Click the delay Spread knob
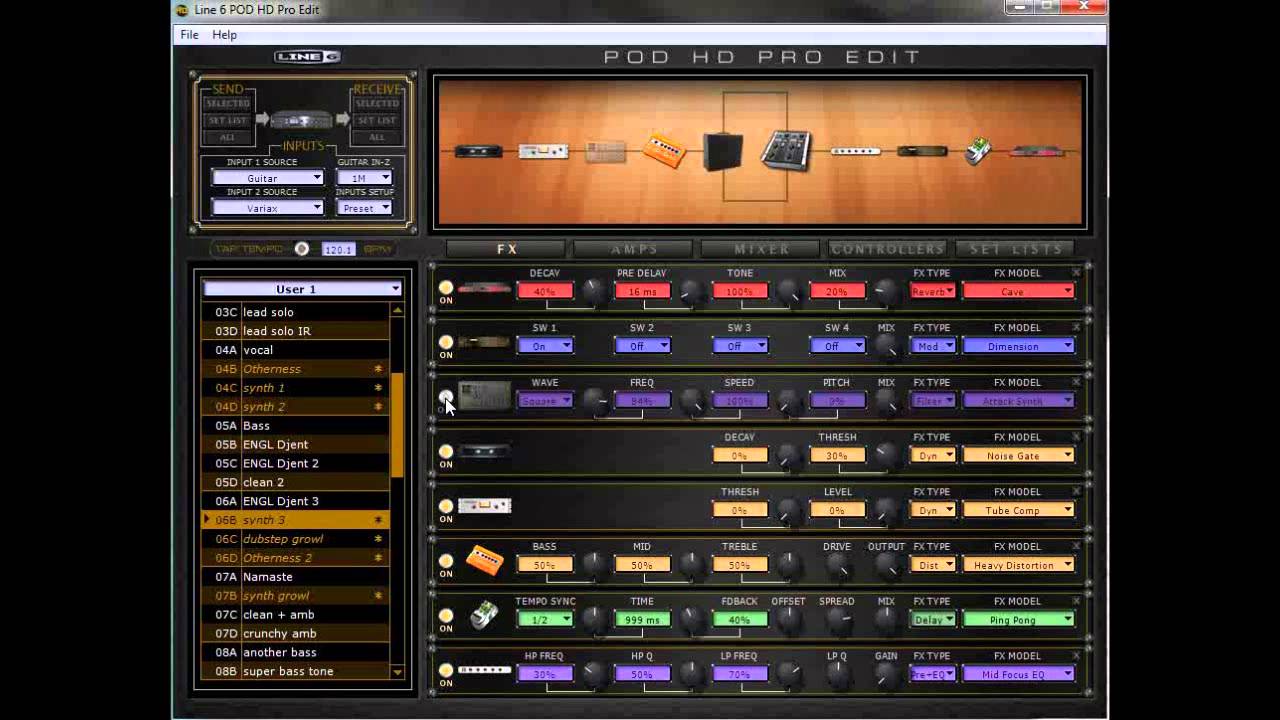The height and width of the screenshot is (720, 1280). point(839,622)
